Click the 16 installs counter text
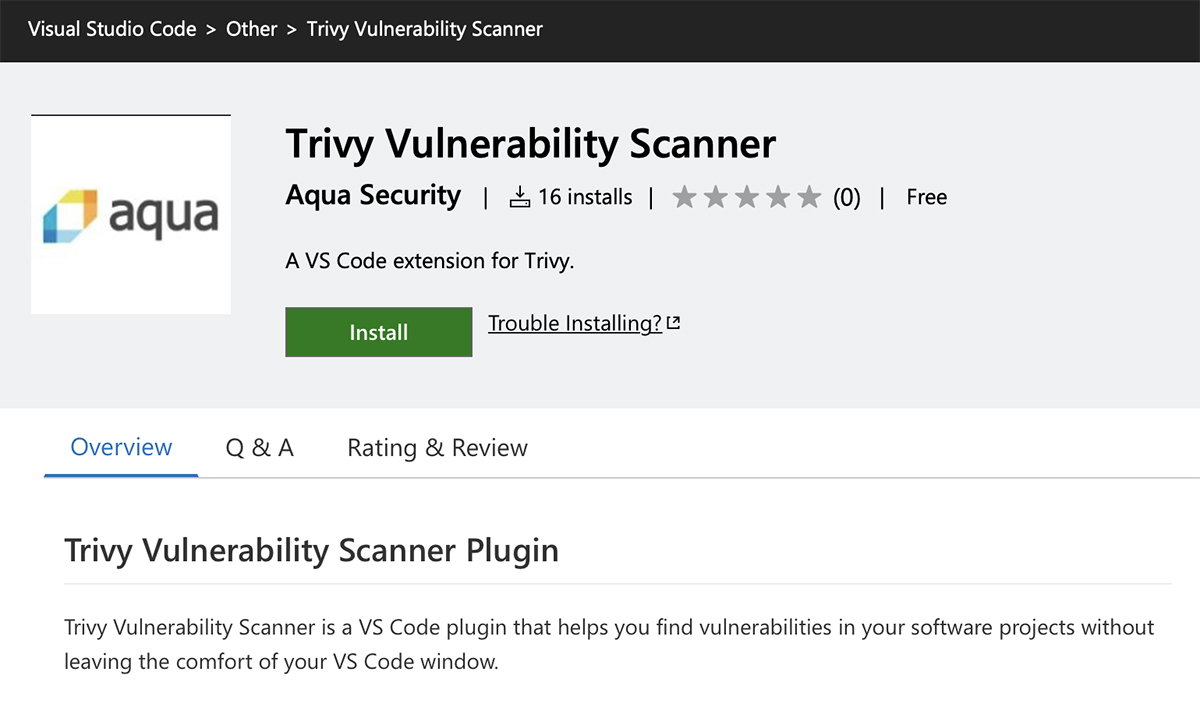The height and width of the screenshot is (725, 1200). pos(585,197)
